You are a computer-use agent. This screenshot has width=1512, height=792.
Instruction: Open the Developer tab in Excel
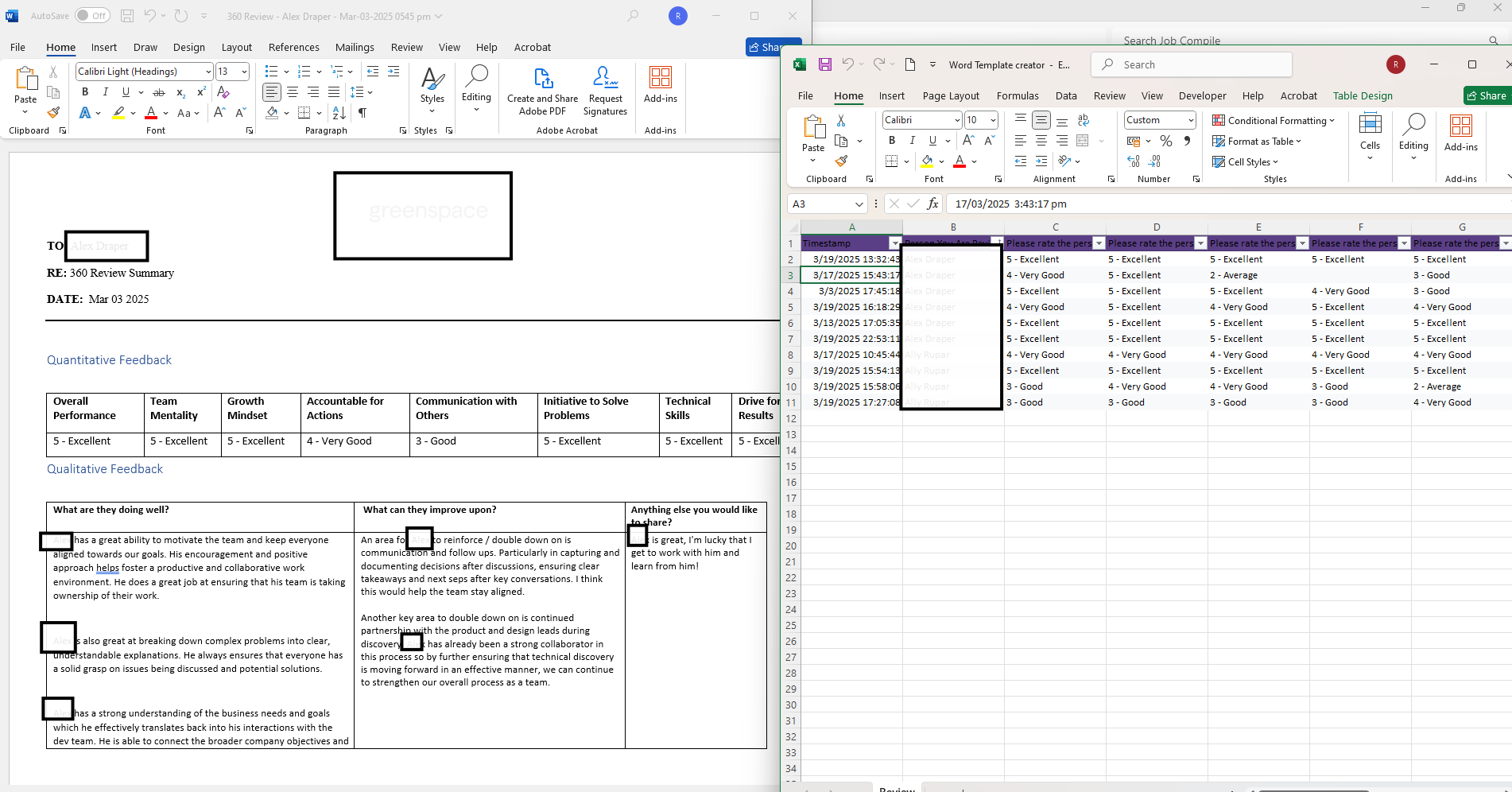pos(1202,96)
